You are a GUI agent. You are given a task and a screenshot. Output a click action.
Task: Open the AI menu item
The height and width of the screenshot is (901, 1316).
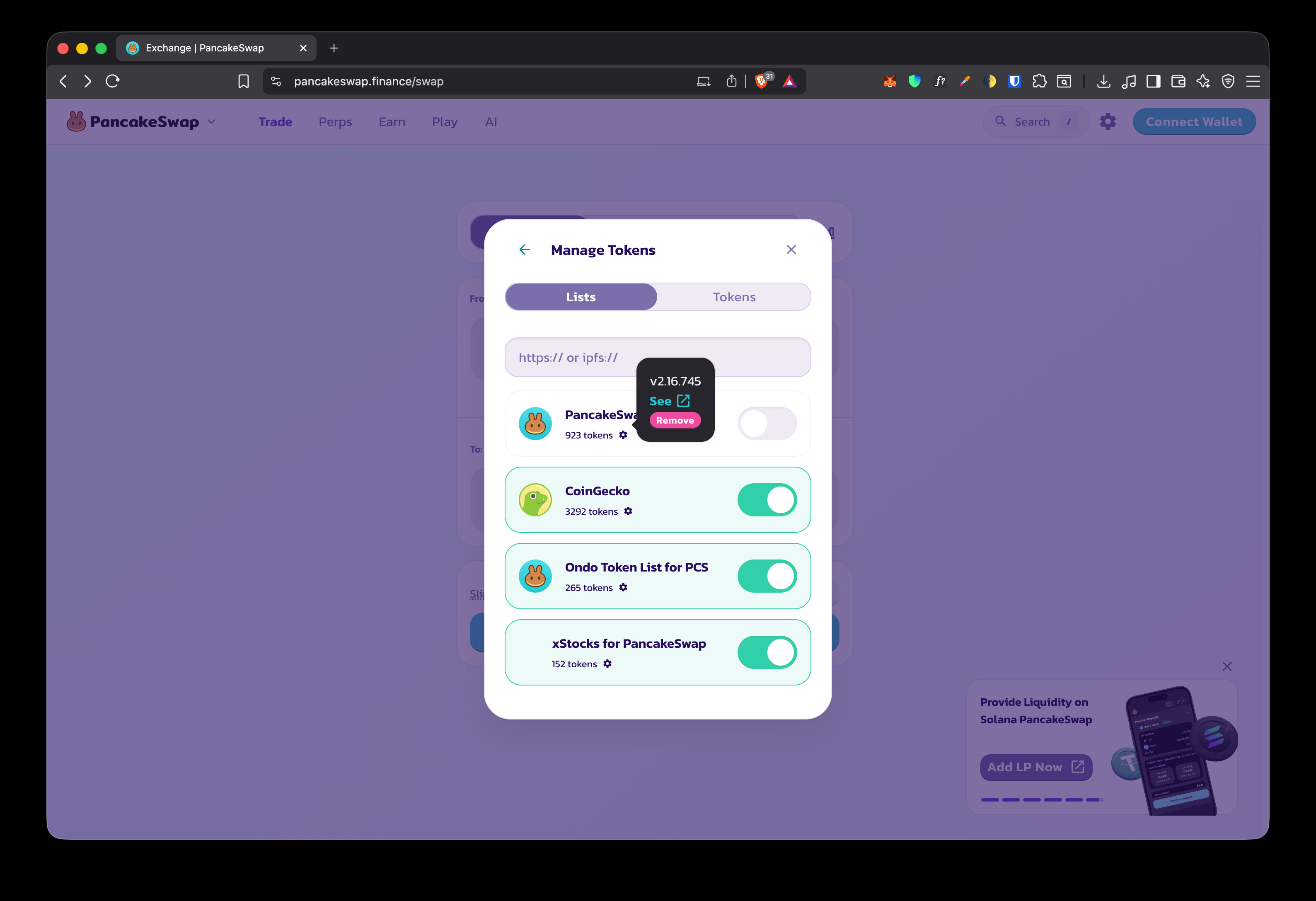point(491,122)
